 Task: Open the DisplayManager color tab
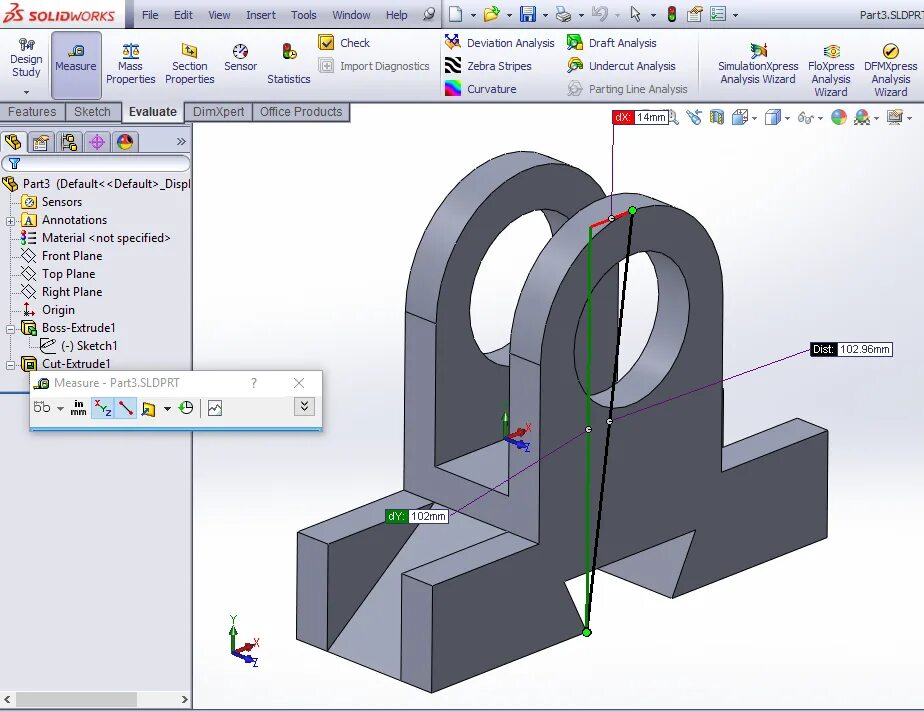[125, 142]
